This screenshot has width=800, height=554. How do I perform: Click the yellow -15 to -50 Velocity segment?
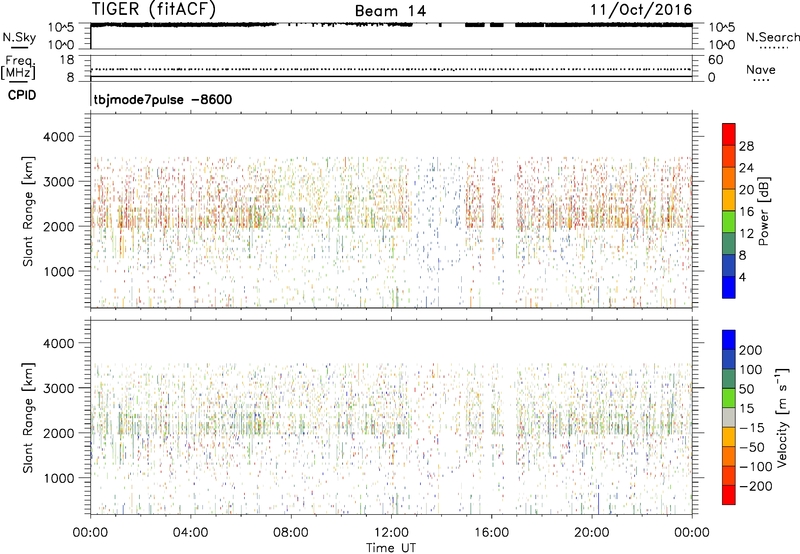coord(729,437)
